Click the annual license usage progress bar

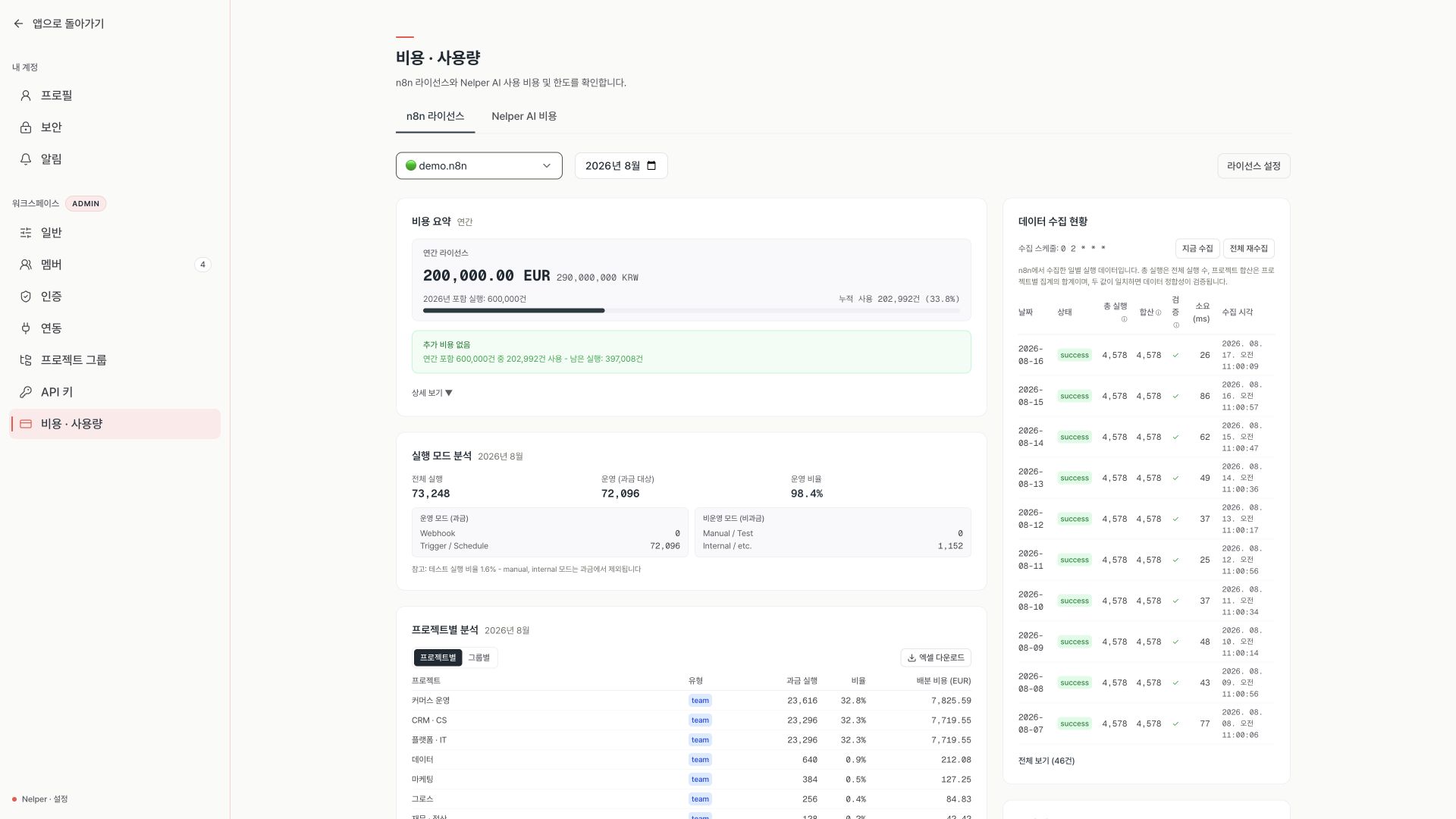692,310
